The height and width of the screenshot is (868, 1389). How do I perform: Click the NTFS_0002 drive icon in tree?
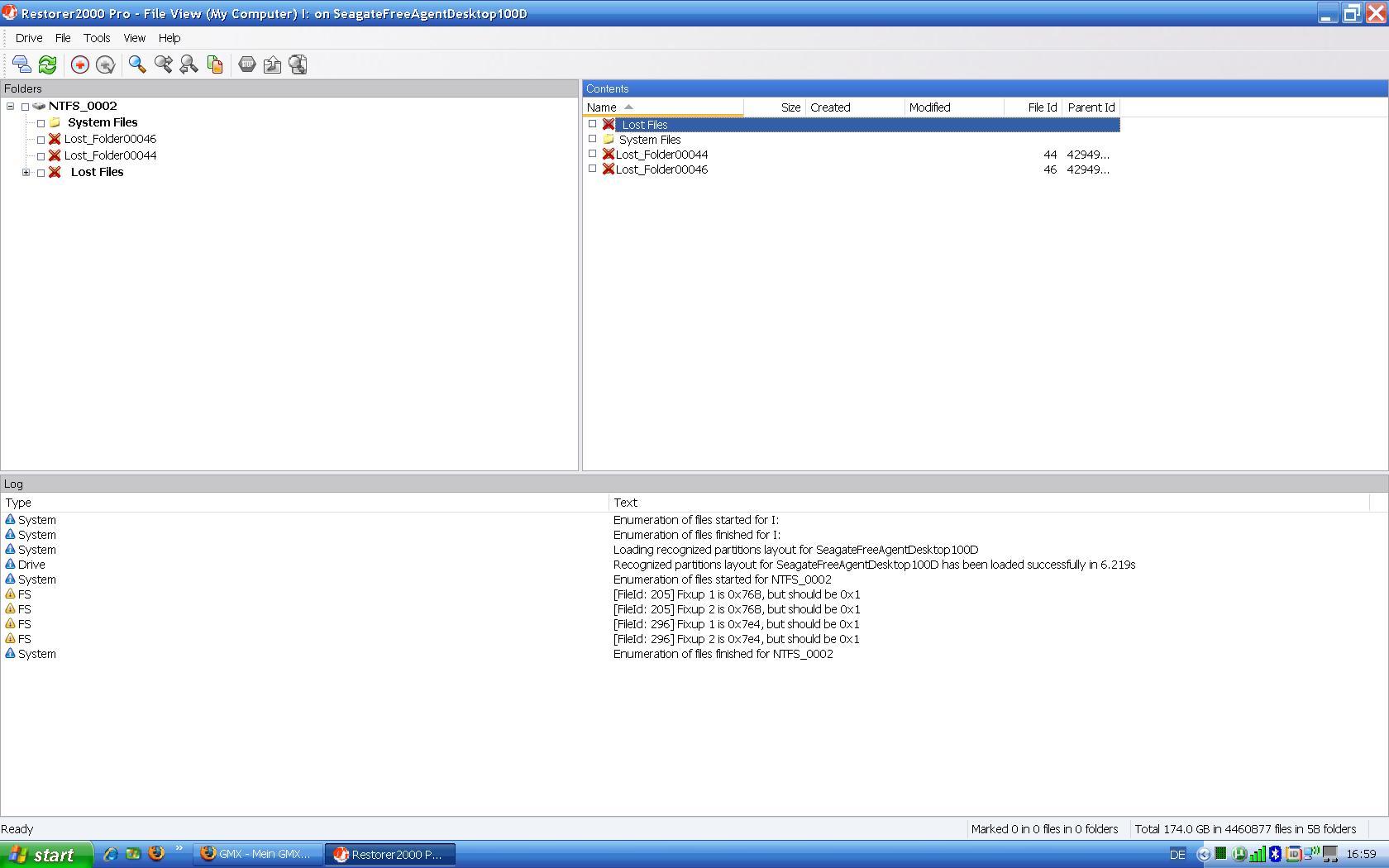pos(39,106)
